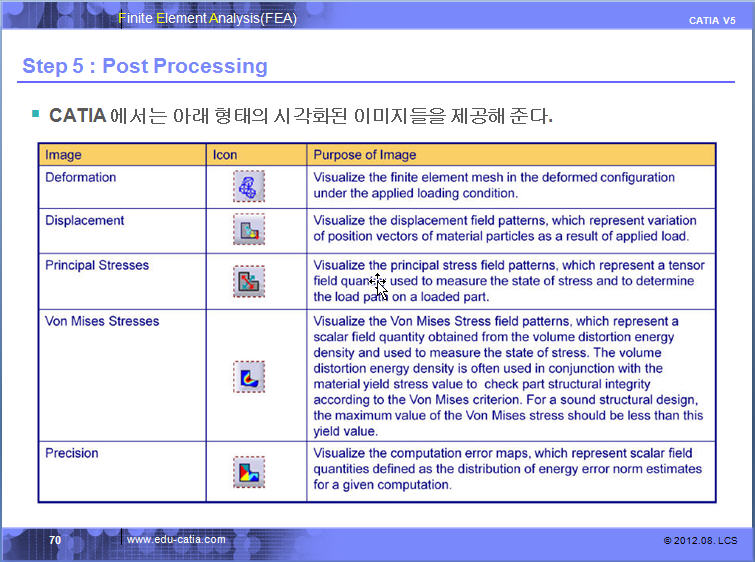This screenshot has width=755, height=562.
Task: Click the 'Purpose of Image' column header
Action: pyautogui.click(x=365, y=155)
